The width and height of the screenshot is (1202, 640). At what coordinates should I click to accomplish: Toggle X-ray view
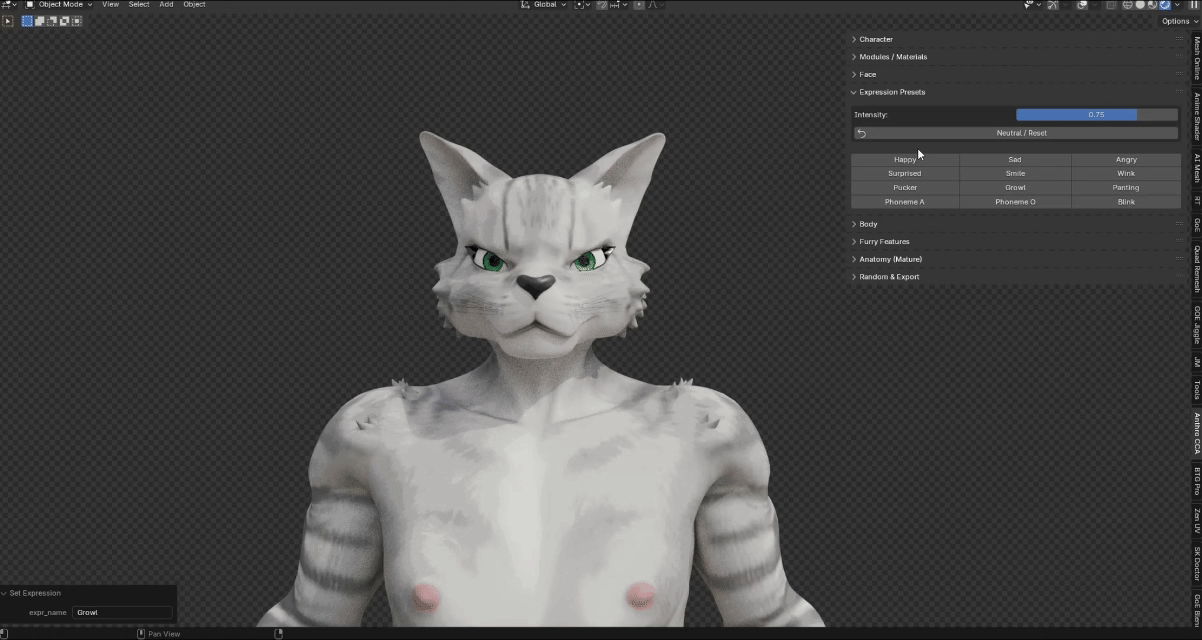(1111, 5)
